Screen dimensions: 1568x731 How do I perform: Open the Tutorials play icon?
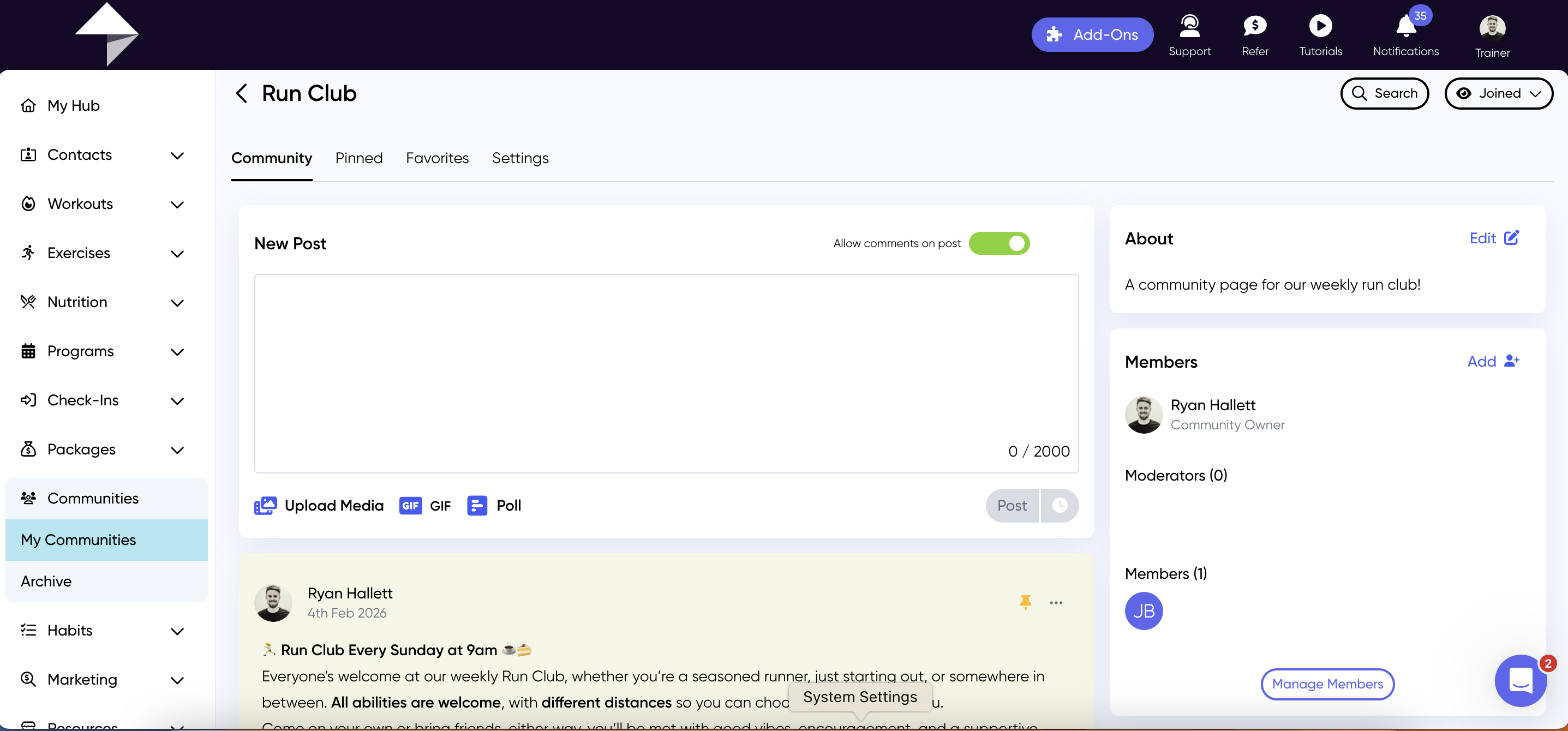tap(1320, 26)
